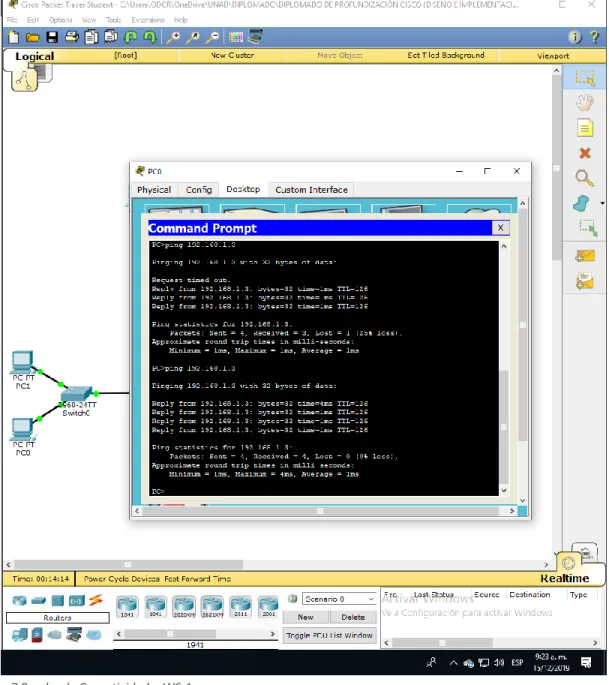609x685 pixels.
Task: Expand the Scenario 0 dropdown
Action: click(339, 599)
